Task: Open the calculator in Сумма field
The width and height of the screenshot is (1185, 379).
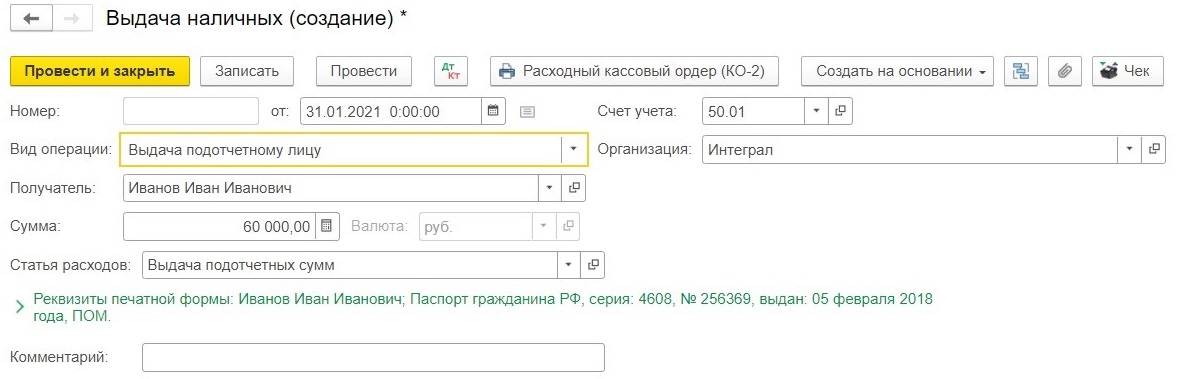Action: (326, 225)
